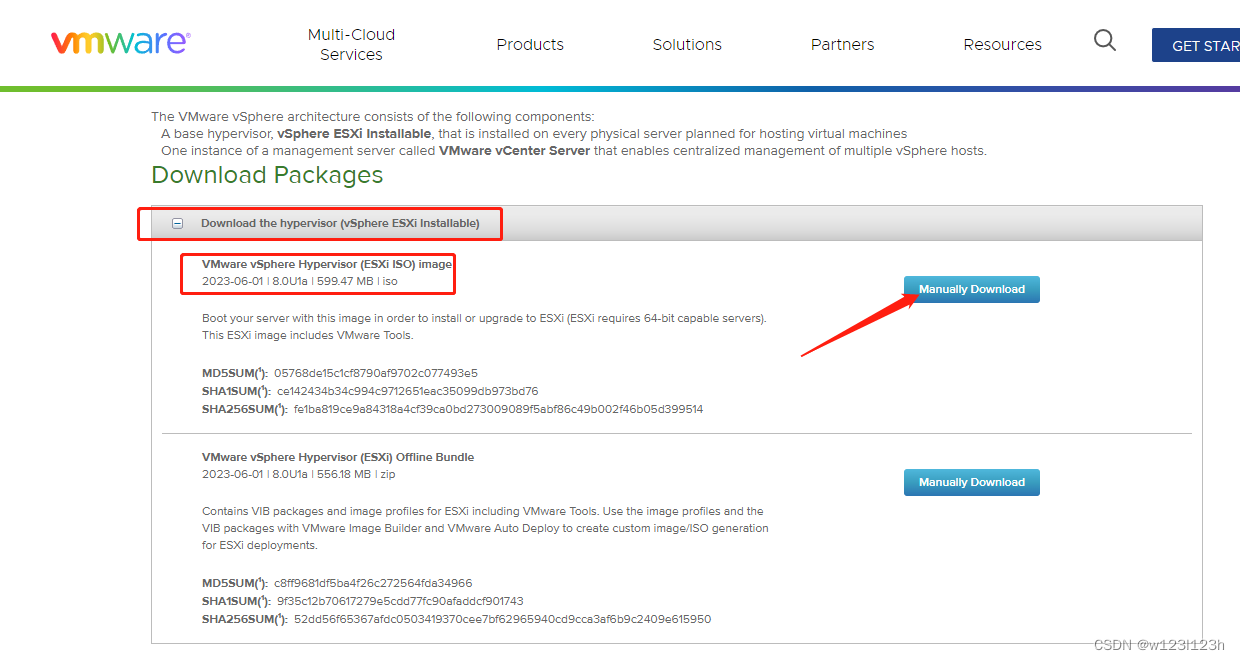Image resolution: width=1240 pixels, height=660 pixels.
Task: Click the bundle SHA1SUM value 9f35c12b7061...
Action: 400,601
